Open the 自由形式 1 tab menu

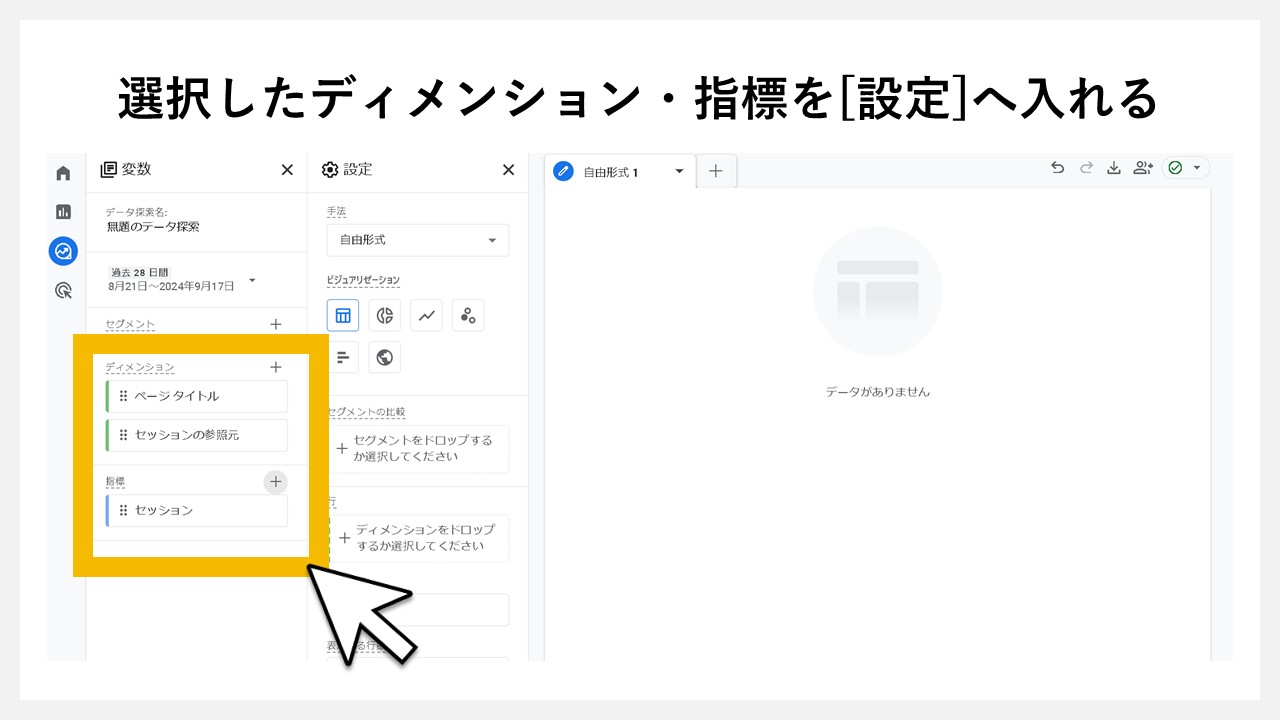coord(680,171)
